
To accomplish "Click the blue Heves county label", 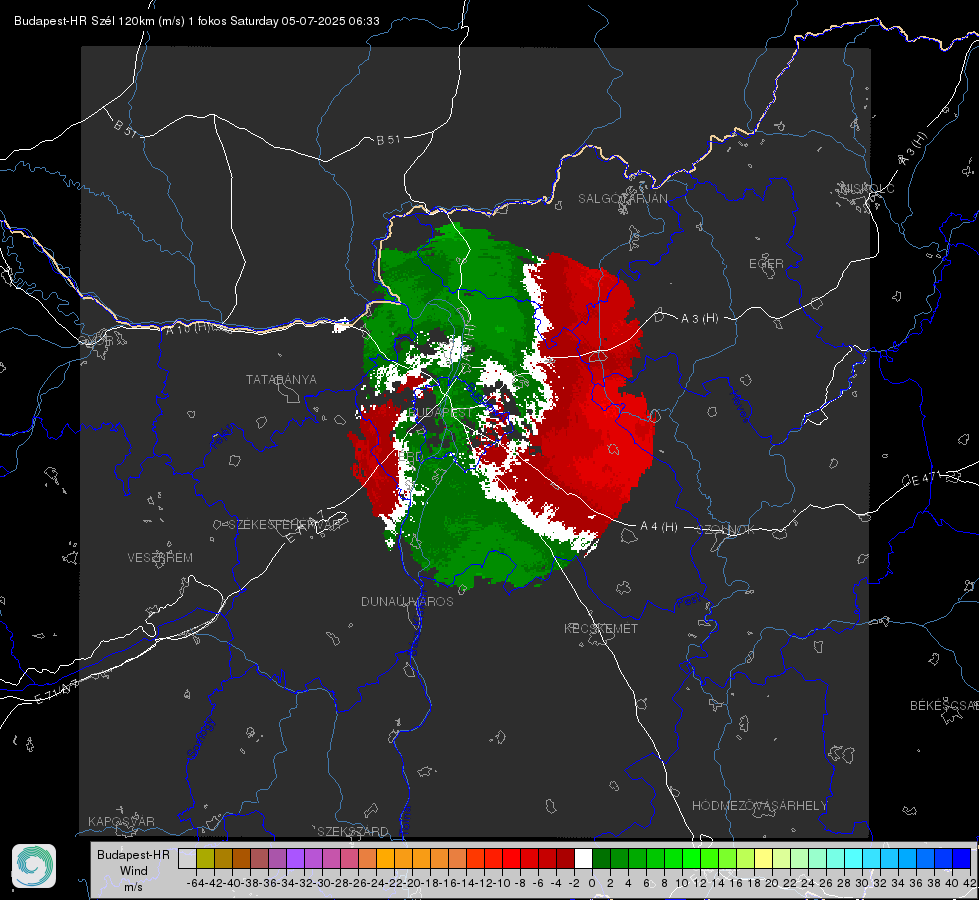I will coord(740,406).
